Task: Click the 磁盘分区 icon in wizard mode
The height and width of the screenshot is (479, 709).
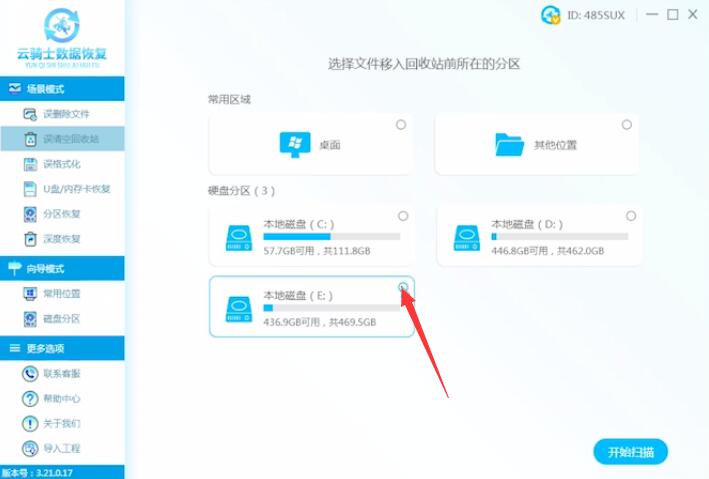Action: coord(30,319)
